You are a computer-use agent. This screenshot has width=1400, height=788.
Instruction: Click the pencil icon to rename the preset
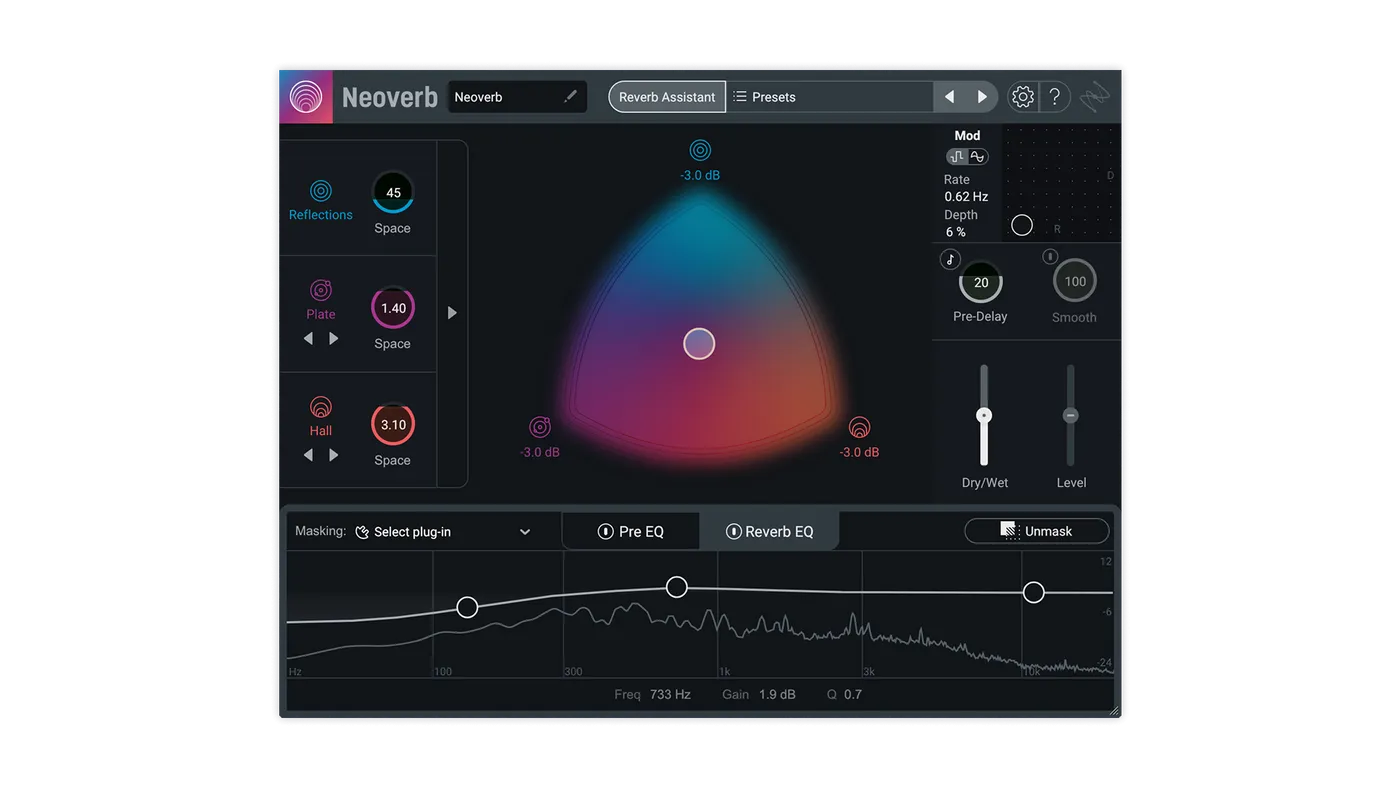pyautogui.click(x=570, y=97)
